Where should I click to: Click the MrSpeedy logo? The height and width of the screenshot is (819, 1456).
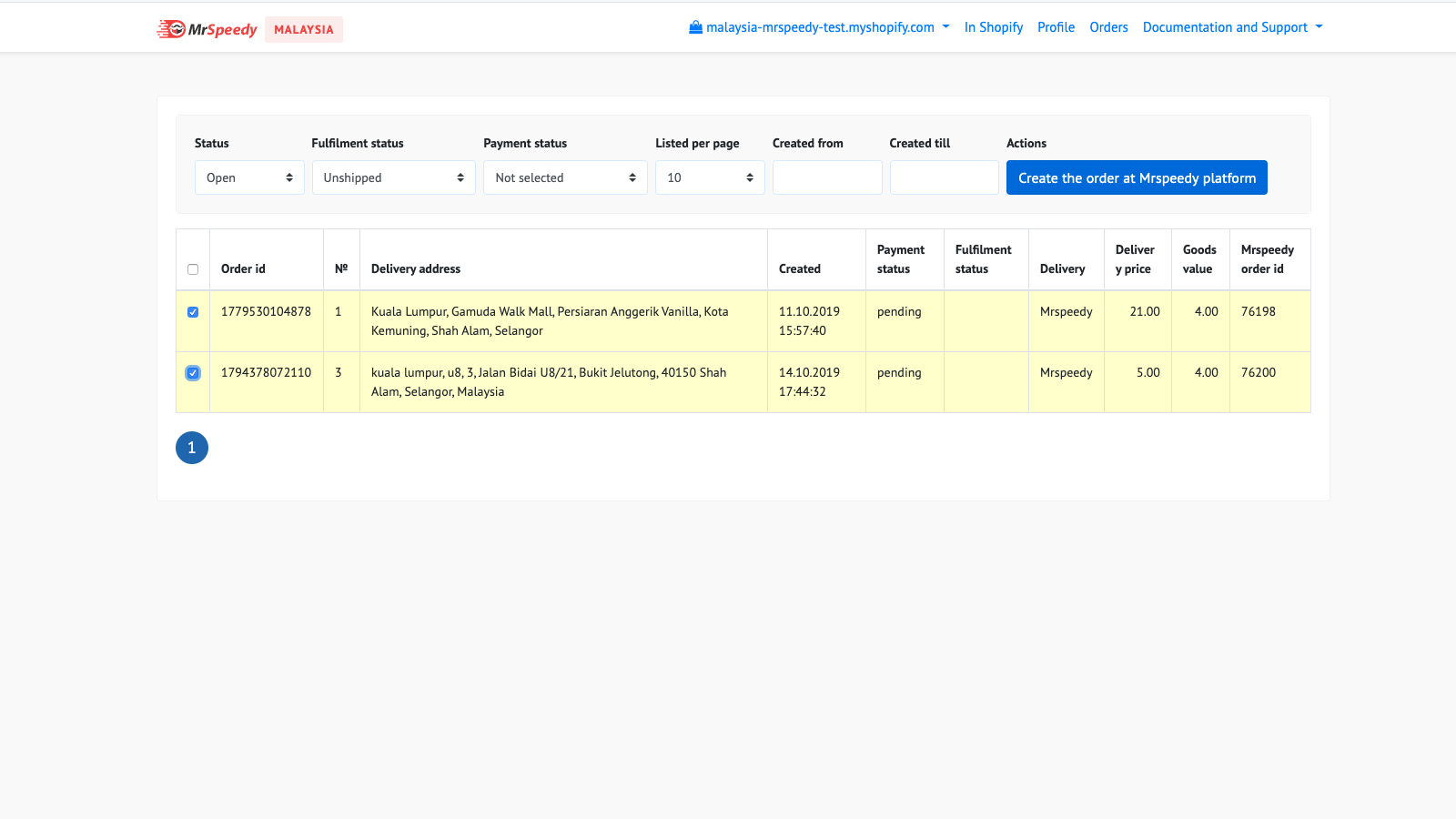point(207,29)
